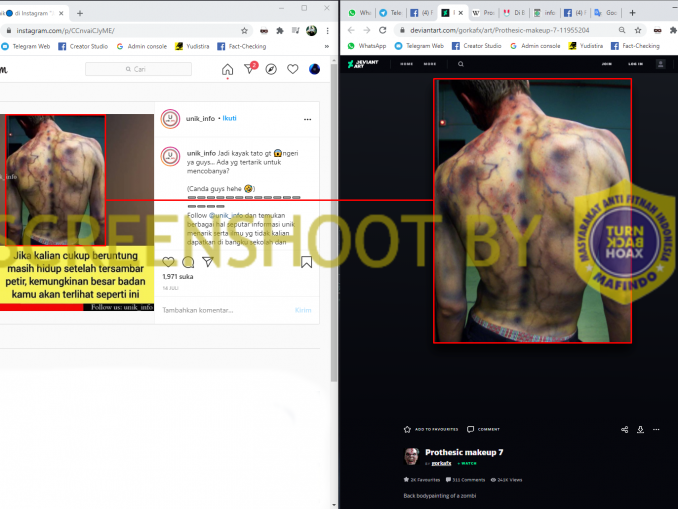The image size is (678, 509).
Task: Open Instagram direct messages icon
Action: click(250, 68)
